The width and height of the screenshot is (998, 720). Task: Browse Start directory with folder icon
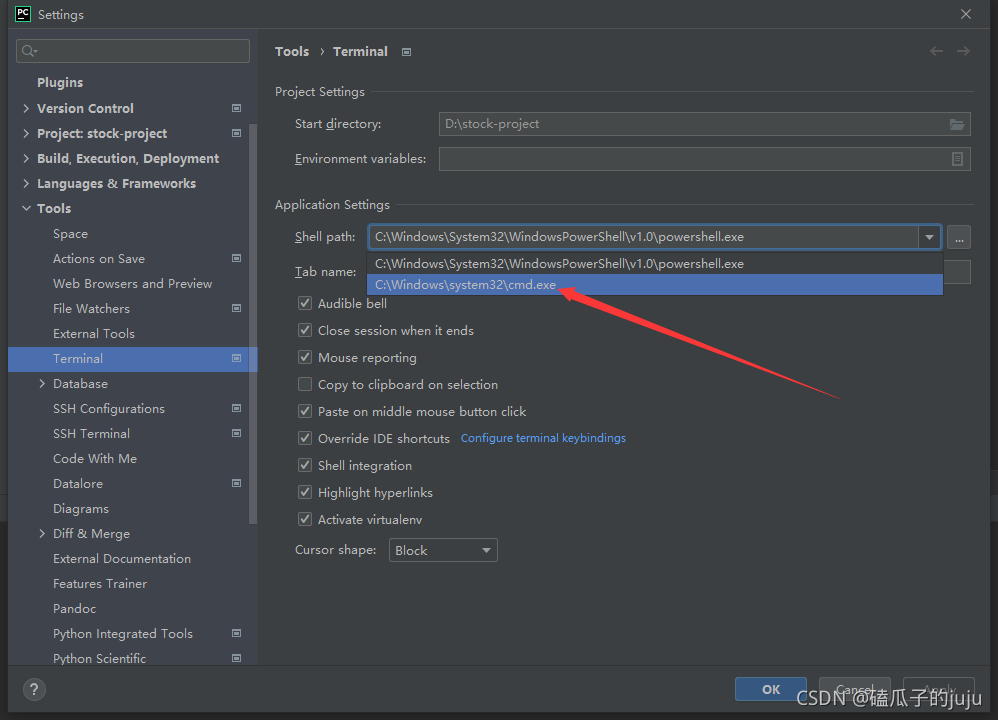click(957, 124)
